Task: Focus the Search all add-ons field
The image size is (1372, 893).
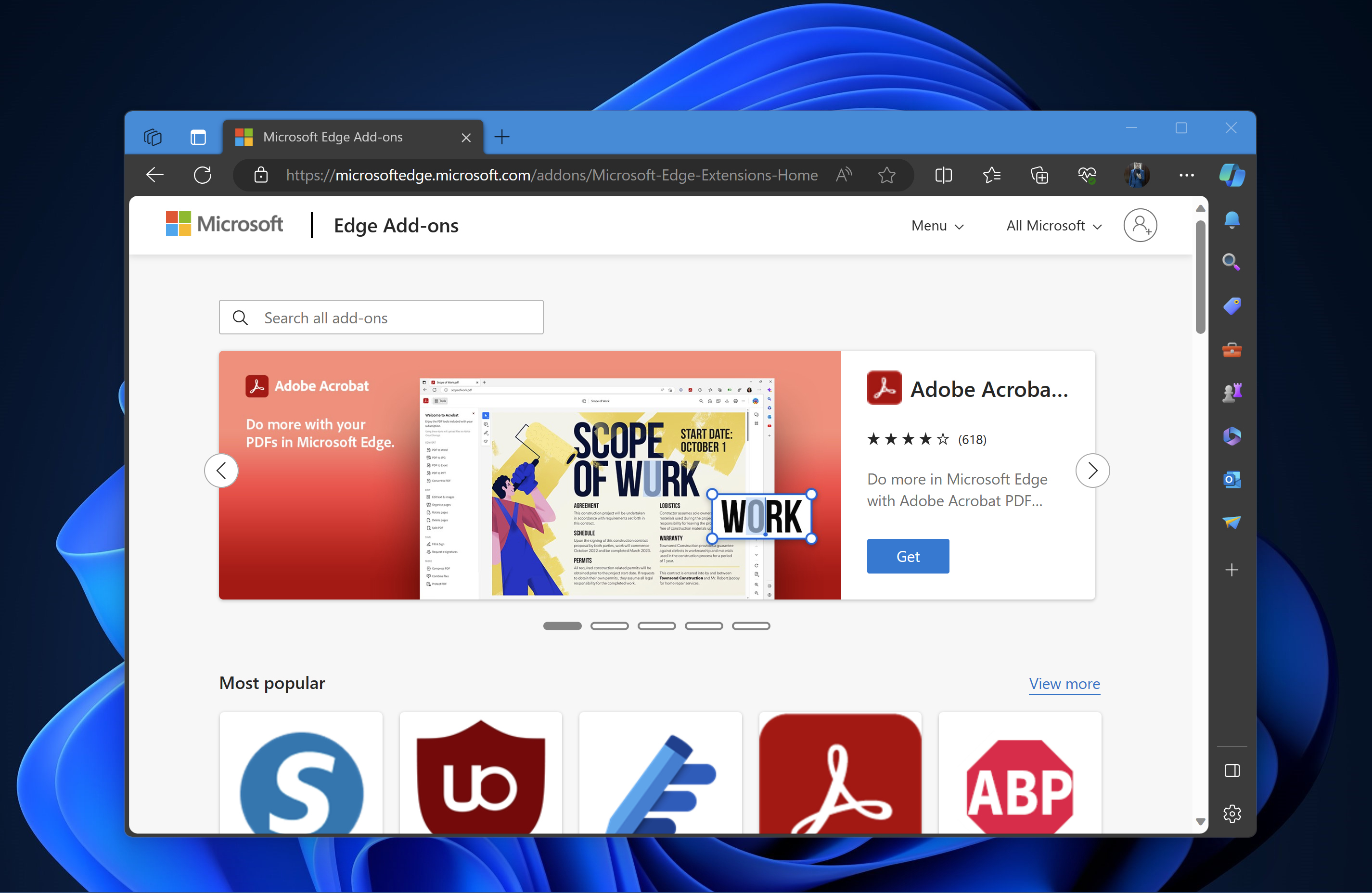Action: 381,317
